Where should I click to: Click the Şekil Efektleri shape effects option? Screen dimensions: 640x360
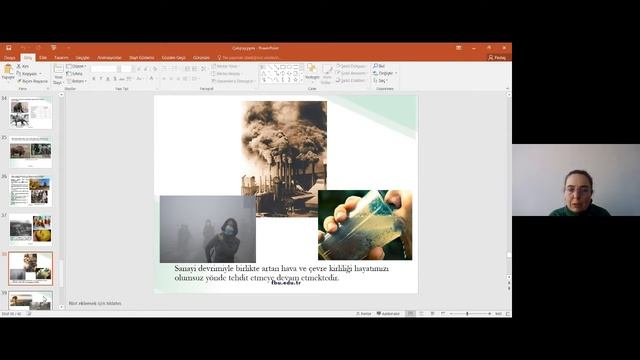pyautogui.click(x=351, y=81)
